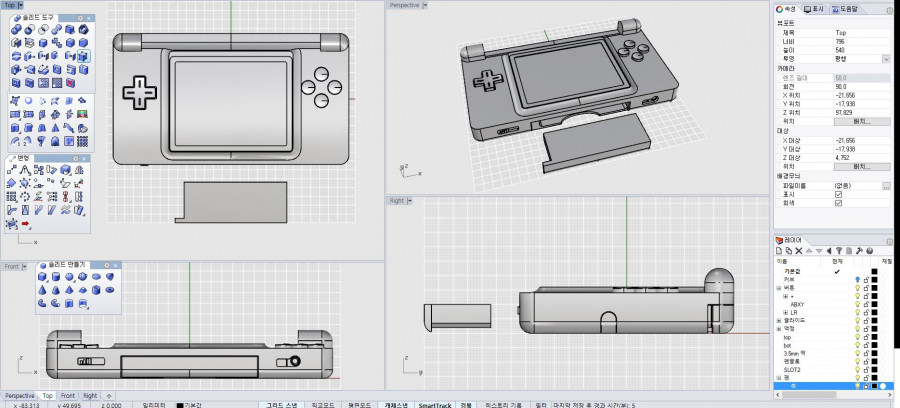
Task: Click 배치... button under 카메라
Action: 862,122
